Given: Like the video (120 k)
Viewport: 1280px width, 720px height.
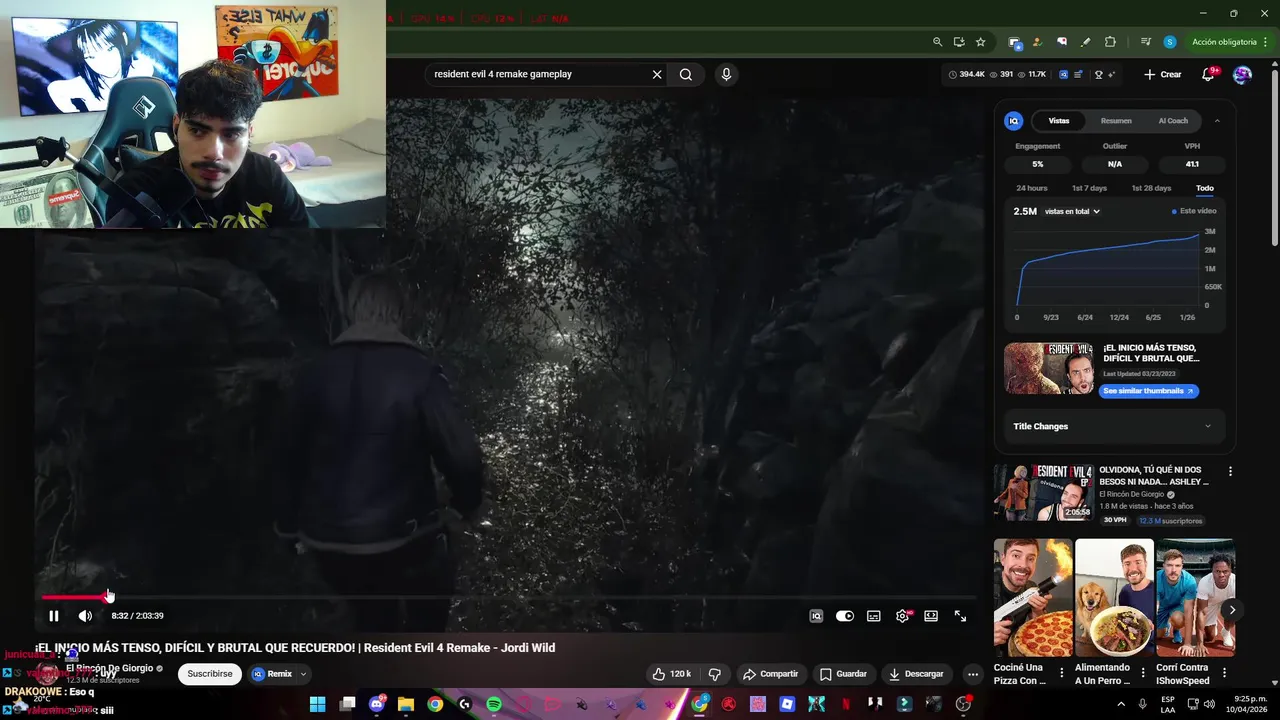Looking at the screenshot, I should pyautogui.click(x=673, y=674).
